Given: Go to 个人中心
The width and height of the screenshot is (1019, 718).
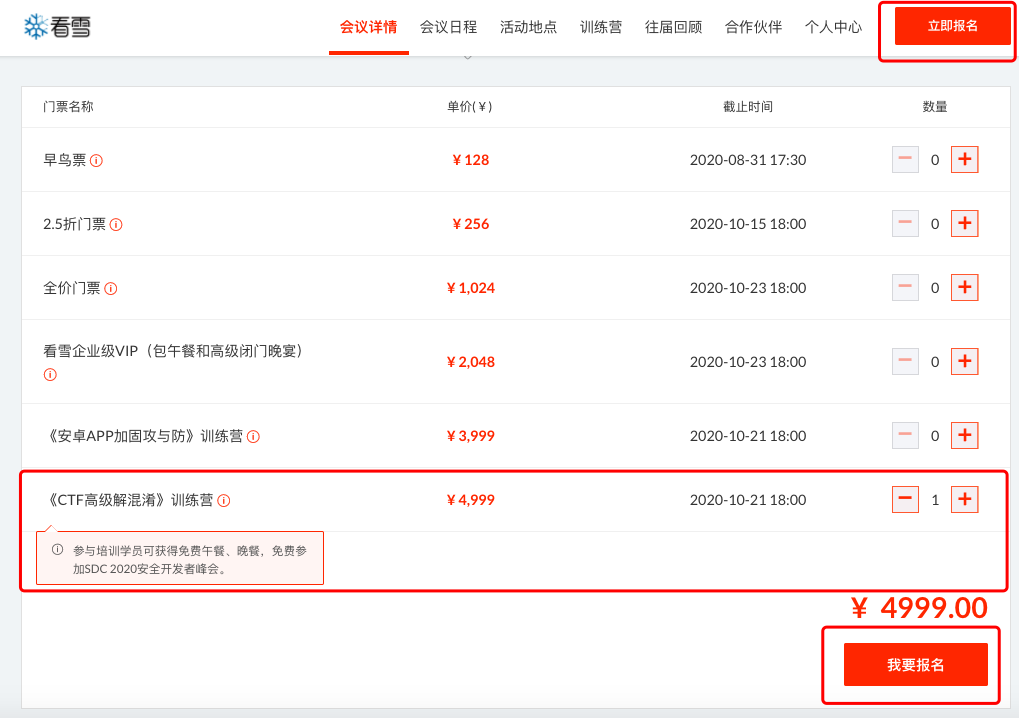Looking at the screenshot, I should point(833,27).
